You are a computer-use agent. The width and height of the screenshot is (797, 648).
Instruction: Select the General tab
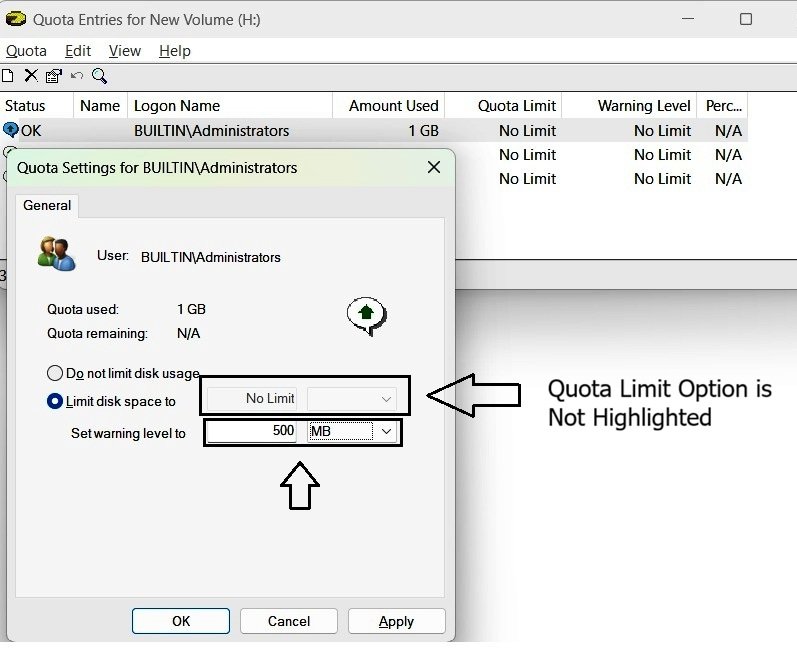pyautogui.click(x=47, y=205)
